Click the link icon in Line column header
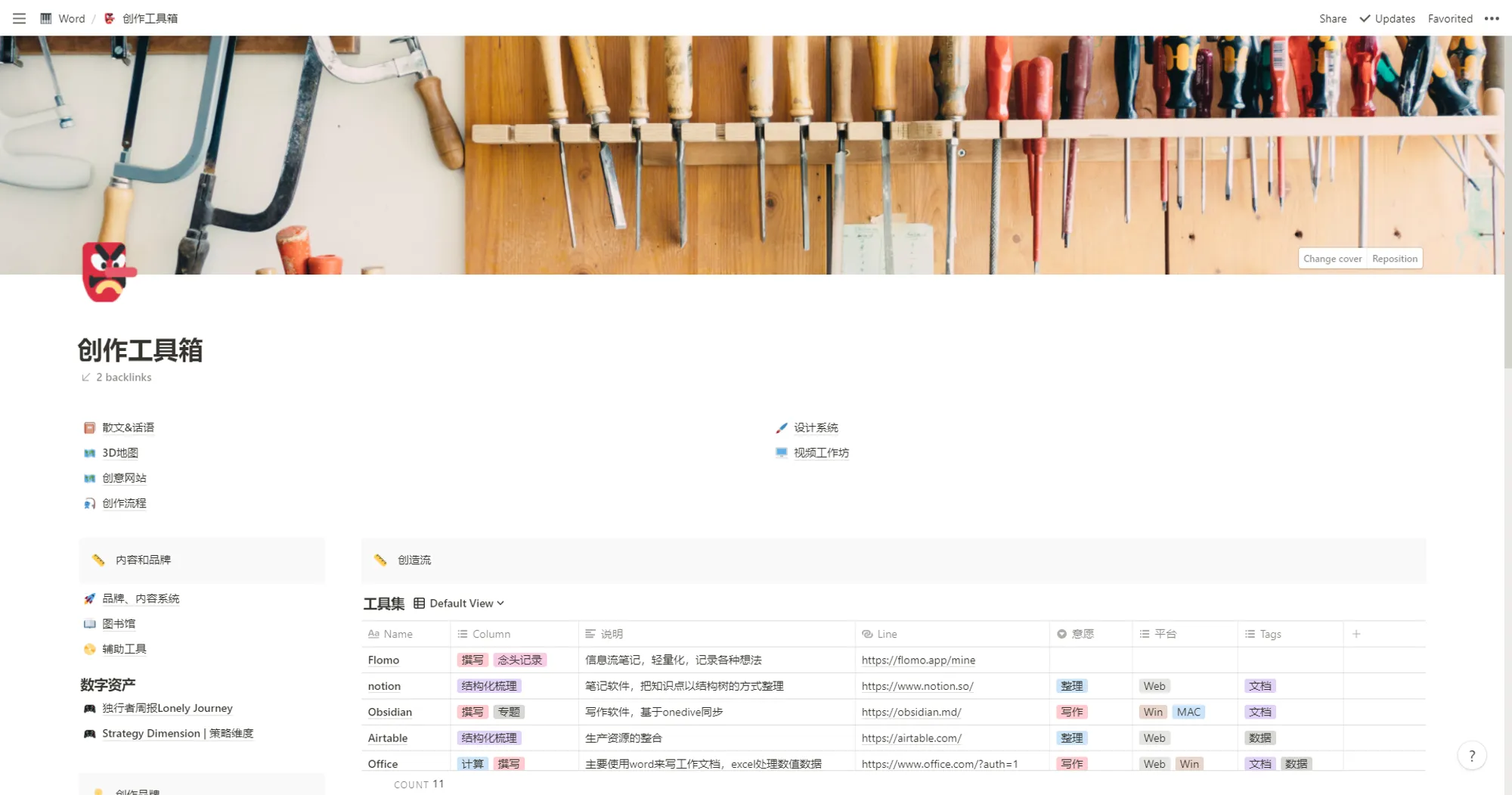The height and width of the screenshot is (795, 1512). (867, 634)
